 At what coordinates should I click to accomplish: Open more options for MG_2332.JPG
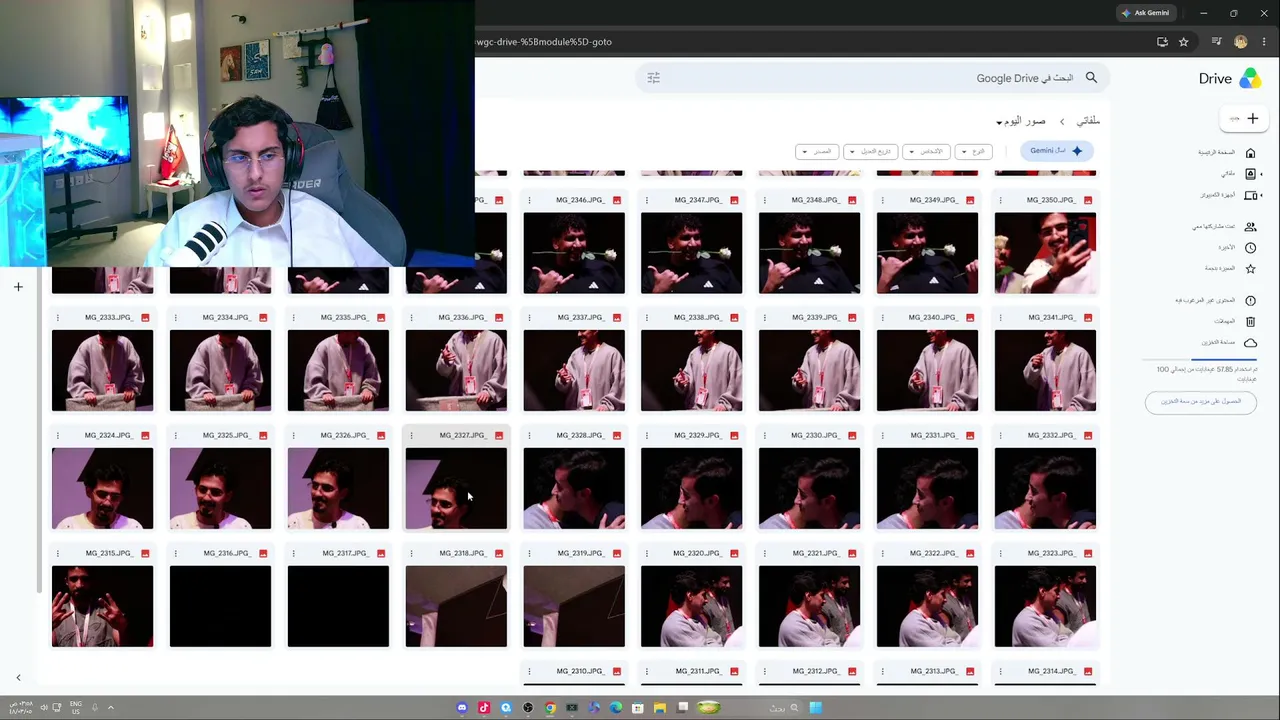1001,436
